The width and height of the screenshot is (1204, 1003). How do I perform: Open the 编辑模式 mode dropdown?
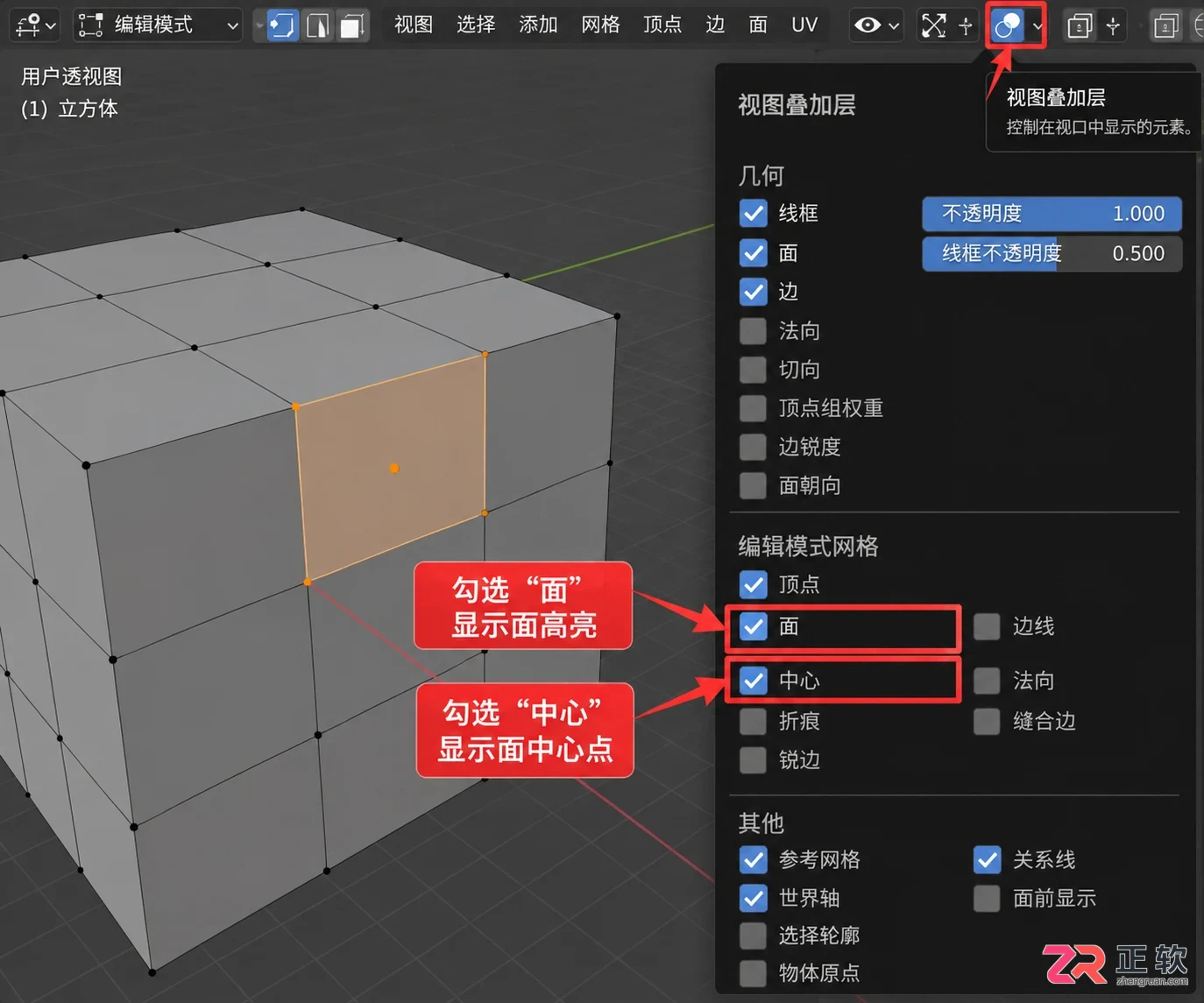(x=158, y=25)
